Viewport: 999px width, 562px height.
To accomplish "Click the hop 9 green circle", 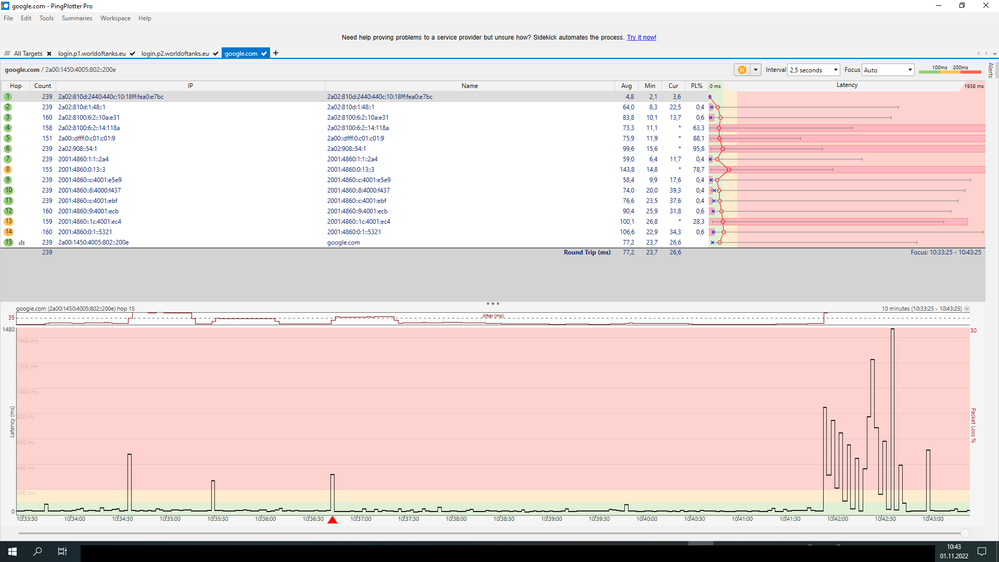I will coord(8,180).
